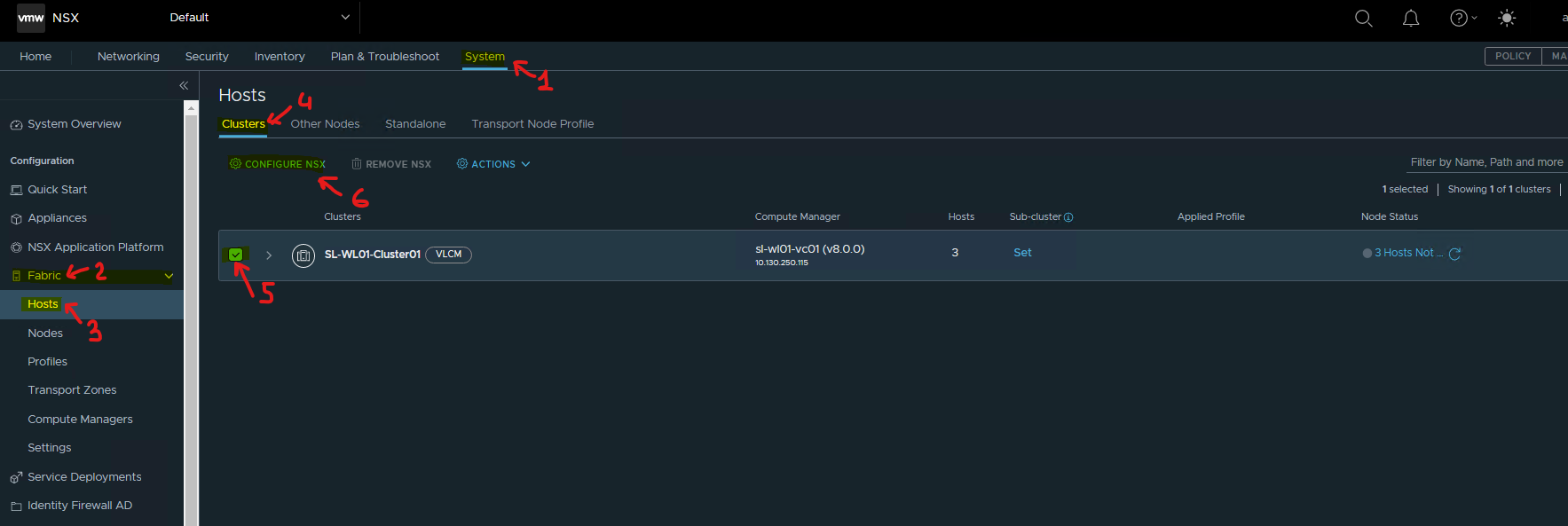Open Transport Zones under Fabric
This screenshot has width=1568, height=526.
click(72, 390)
